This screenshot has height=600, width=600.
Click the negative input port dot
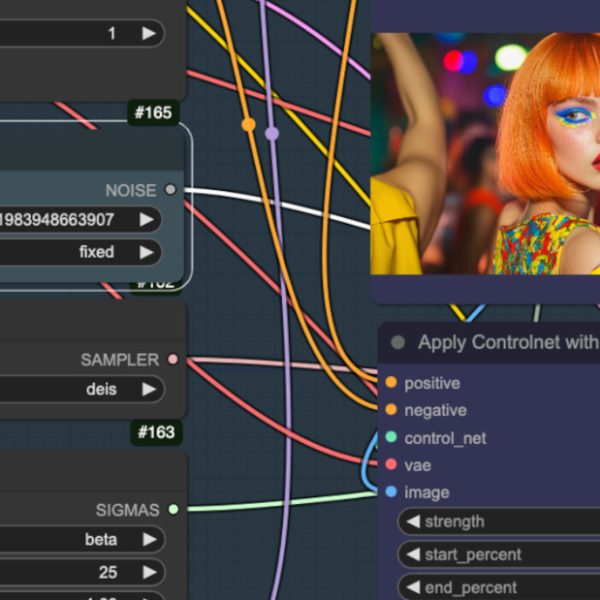pyautogui.click(x=391, y=410)
